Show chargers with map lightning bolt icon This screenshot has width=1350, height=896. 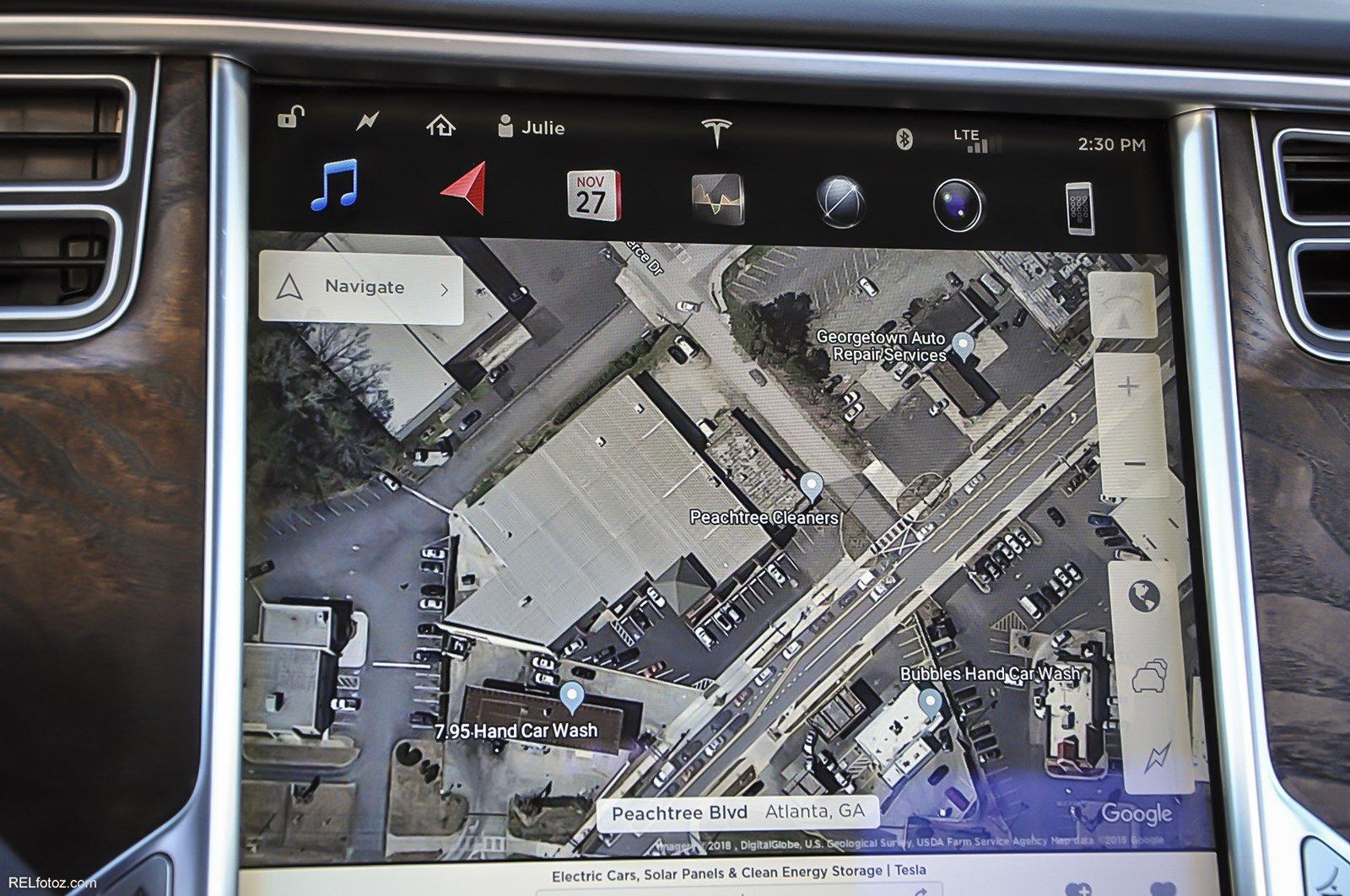coord(1156,757)
